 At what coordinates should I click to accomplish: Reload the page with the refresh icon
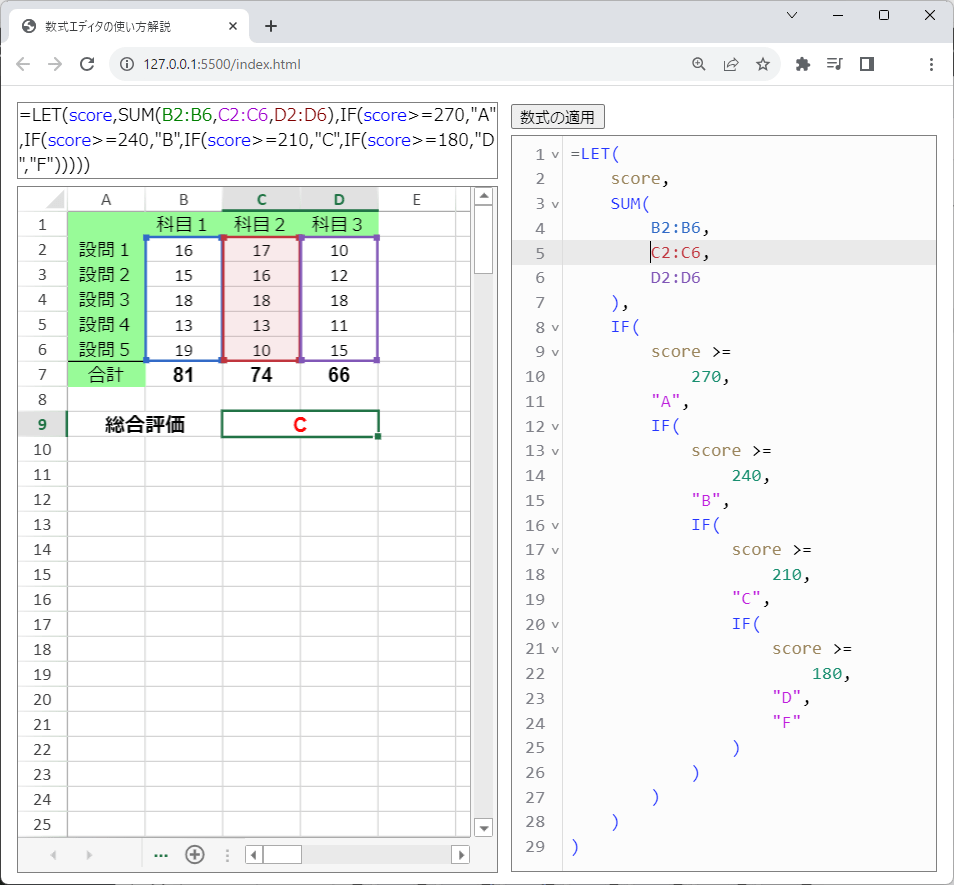pos(87,64)
